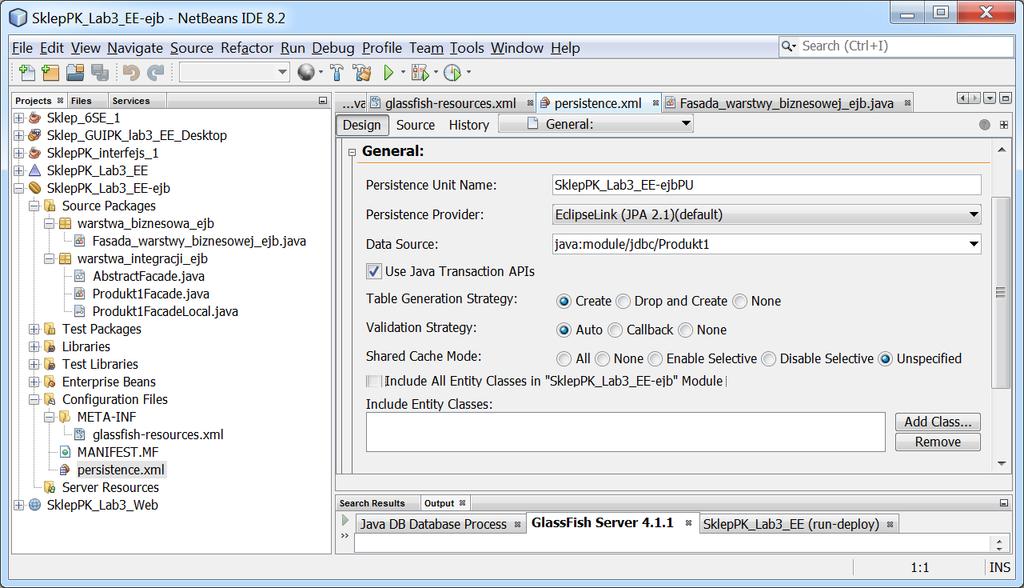Select Auto validation strategy
Screen dimensions: 1024x588
point(564,330)
